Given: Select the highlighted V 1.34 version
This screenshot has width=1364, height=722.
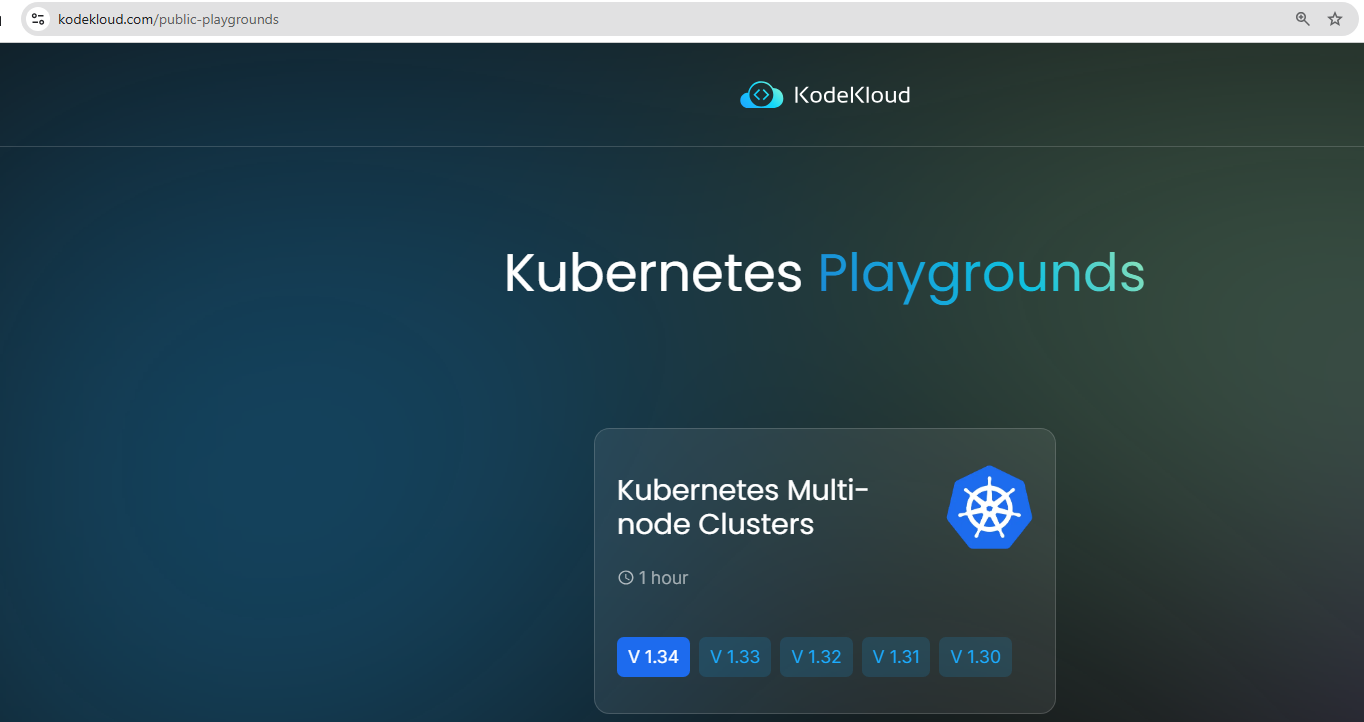Looking at the screenshot, I should [653, 657].
